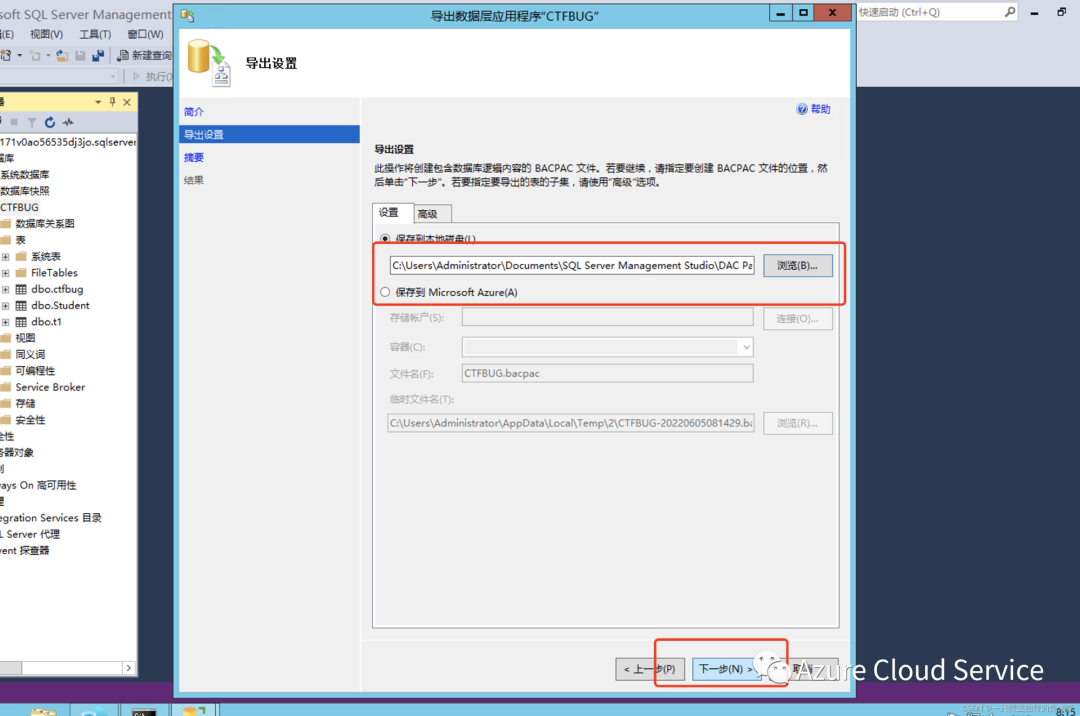Click the local disk BACPAC path field

click(x=572, y=265)
